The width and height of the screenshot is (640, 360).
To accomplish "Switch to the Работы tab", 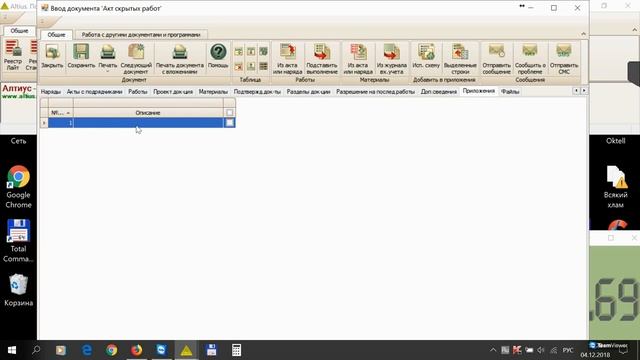I will pos(138,92).
